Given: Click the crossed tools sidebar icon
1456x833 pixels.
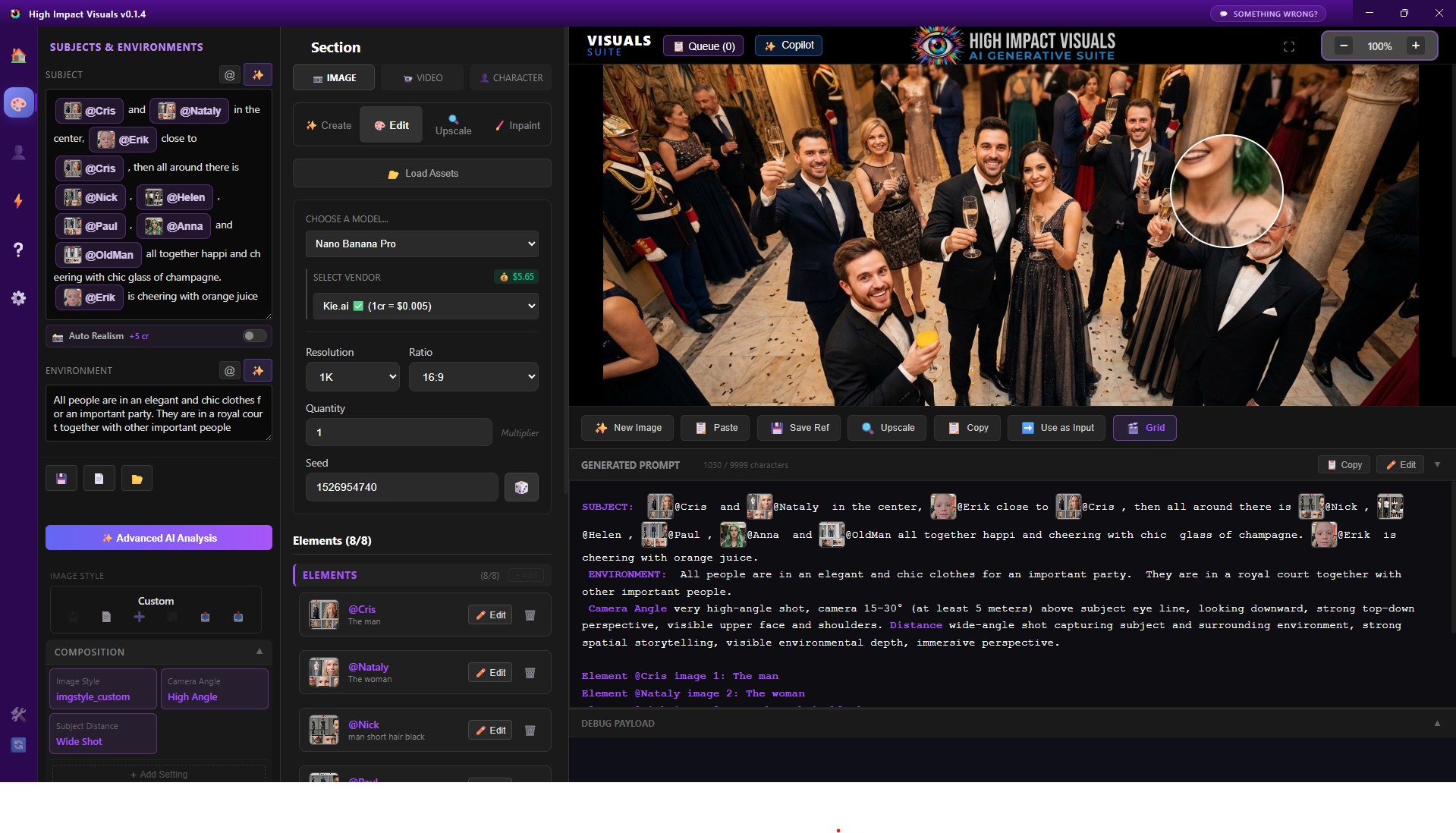Looking at the screenshot, I should pyautogui.click(x=18, y=714).
